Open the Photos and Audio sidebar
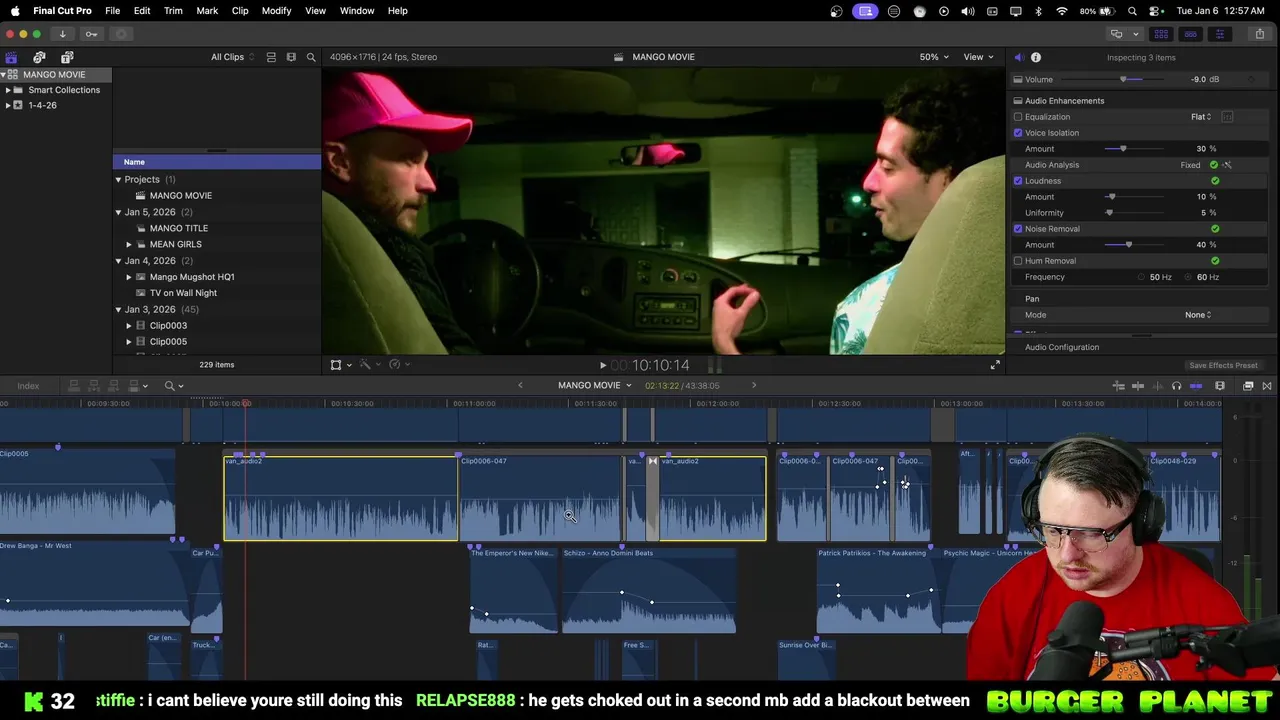The image size is (1280, 720). click(x=39, y=57)
